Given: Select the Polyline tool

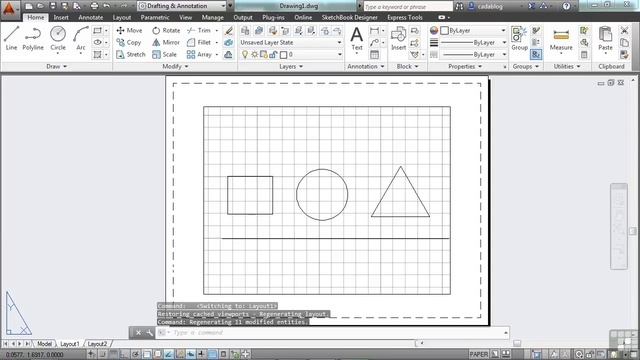Looking at the screenshot, I should pos(33,38).
